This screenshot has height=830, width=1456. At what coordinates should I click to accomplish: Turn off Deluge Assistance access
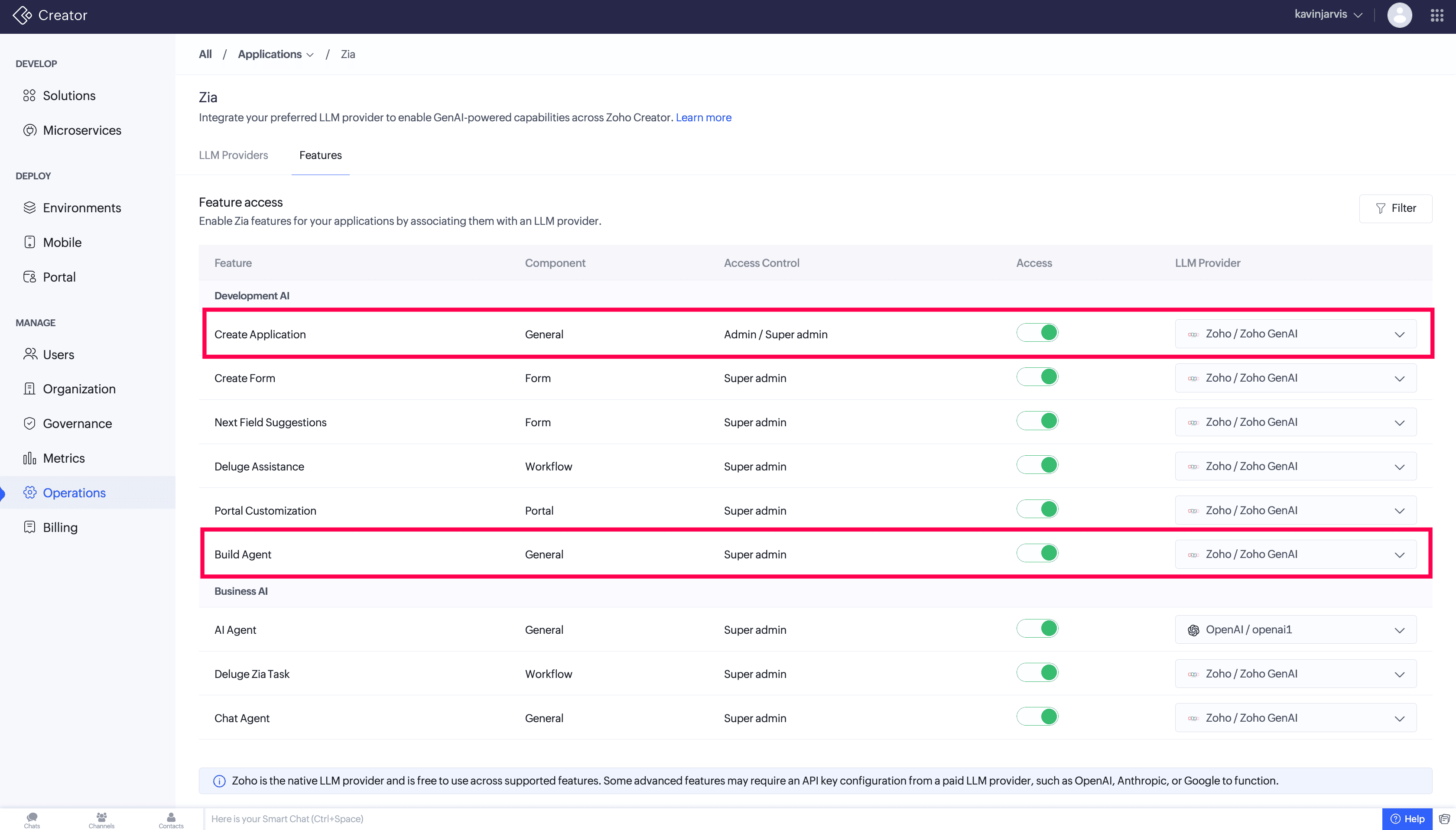(1037, 465)
